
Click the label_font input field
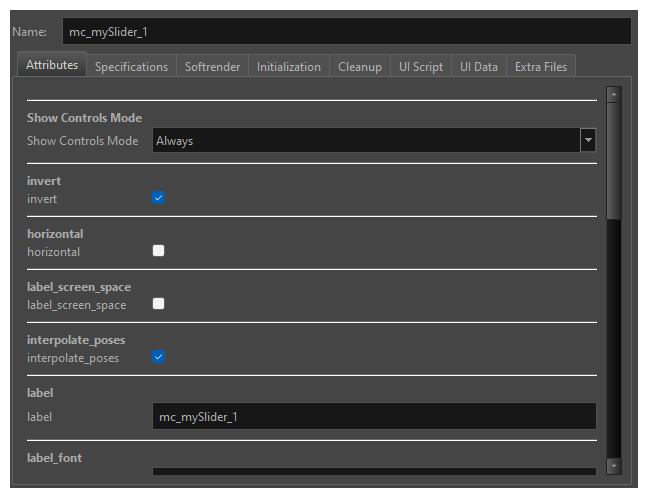pos(374,471)
